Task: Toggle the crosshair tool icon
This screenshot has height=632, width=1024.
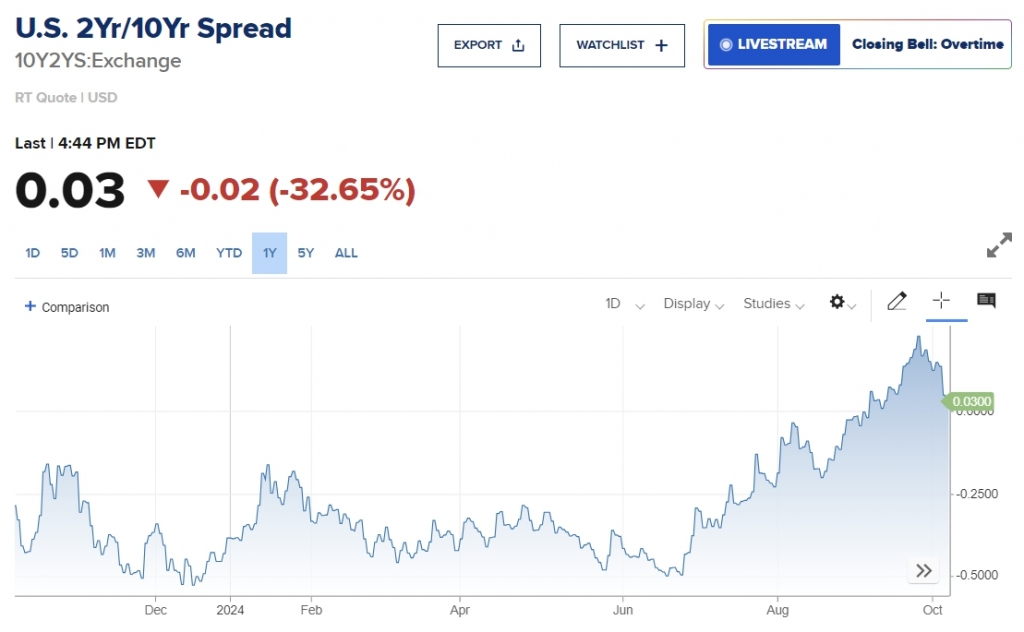Action: click(941, 301)
